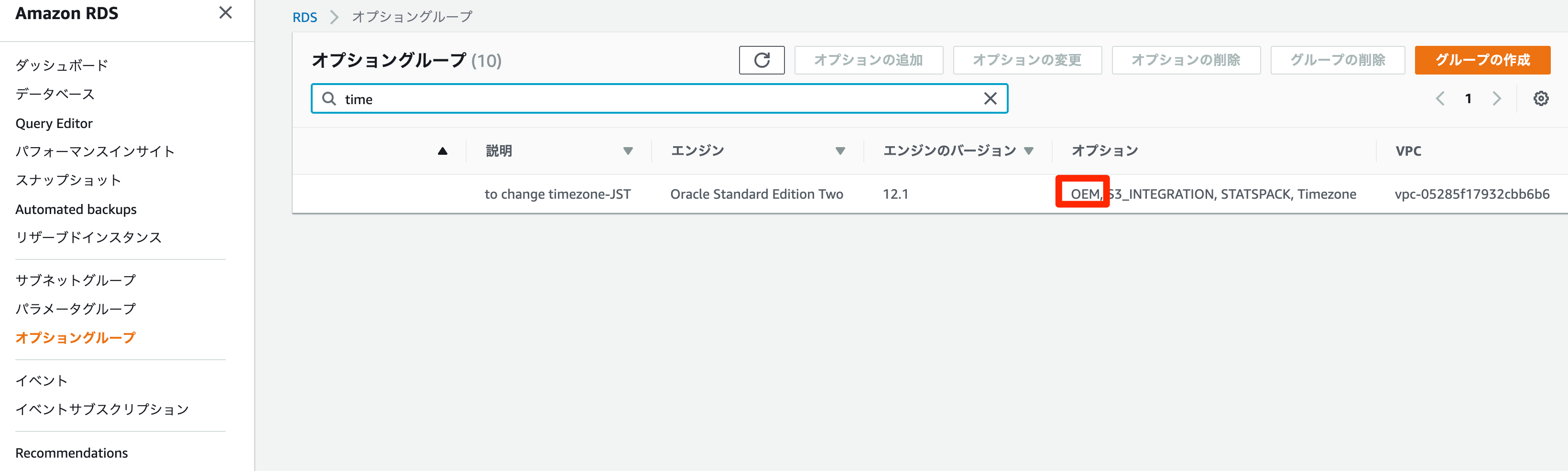
Task: Sort ascending by name column triangle
Action: (443, 151)
